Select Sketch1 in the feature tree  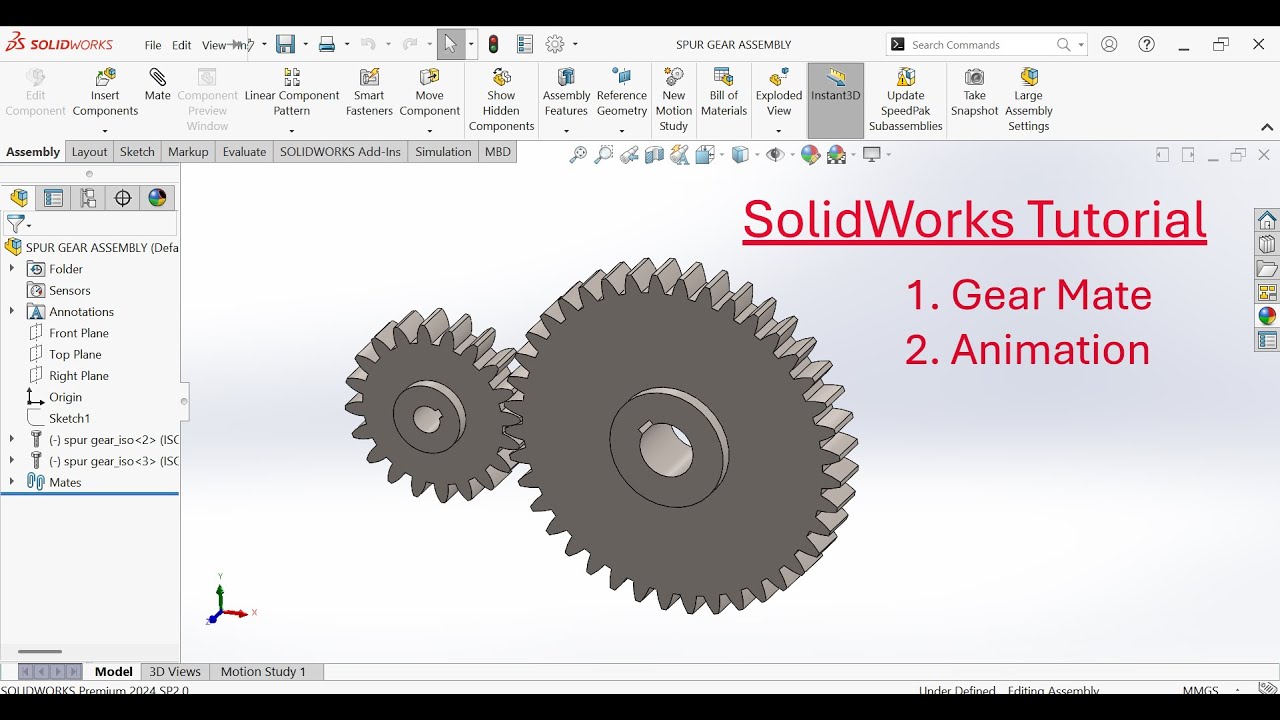click(x=70, y=418)
